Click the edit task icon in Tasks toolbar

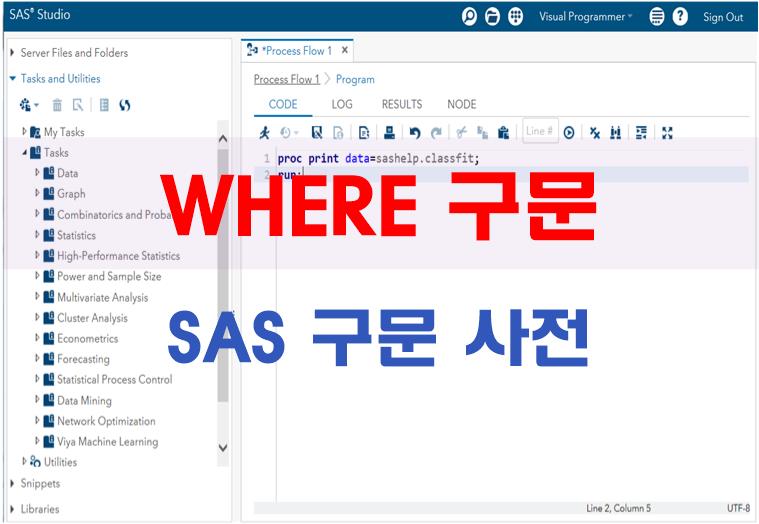[x=78, y=105]
